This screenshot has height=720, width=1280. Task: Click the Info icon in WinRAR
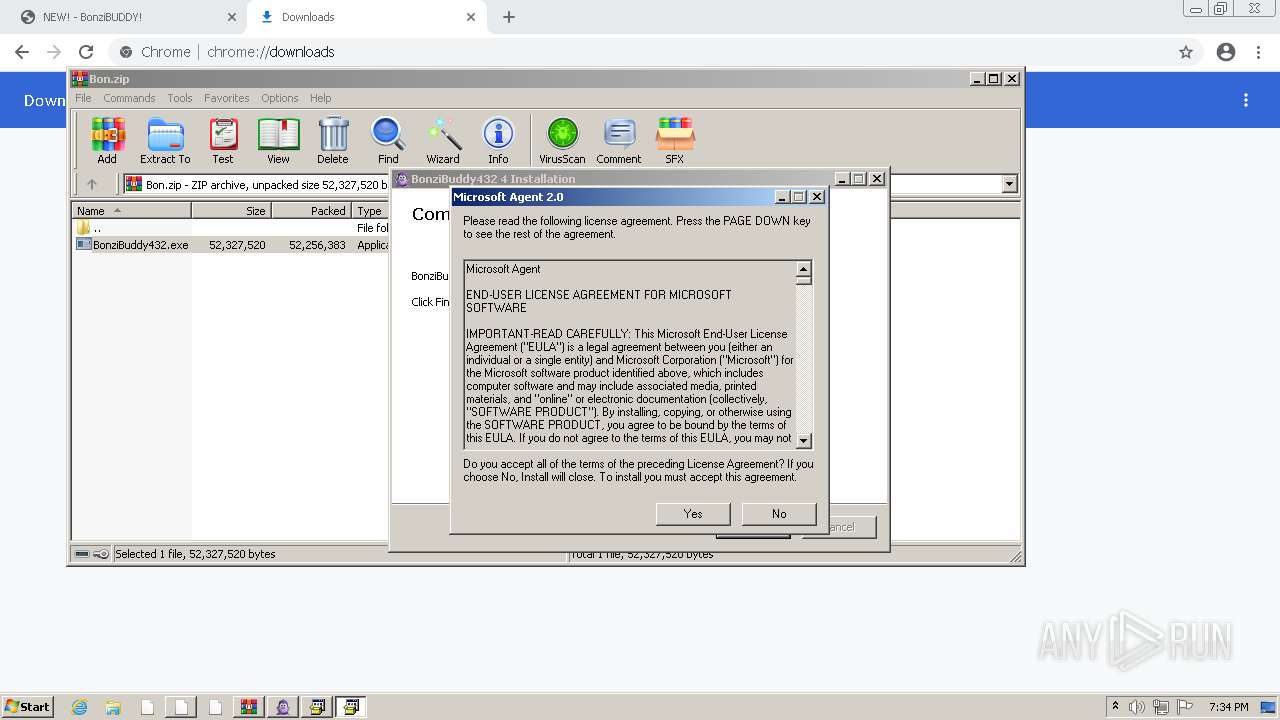tap(498, 141)
